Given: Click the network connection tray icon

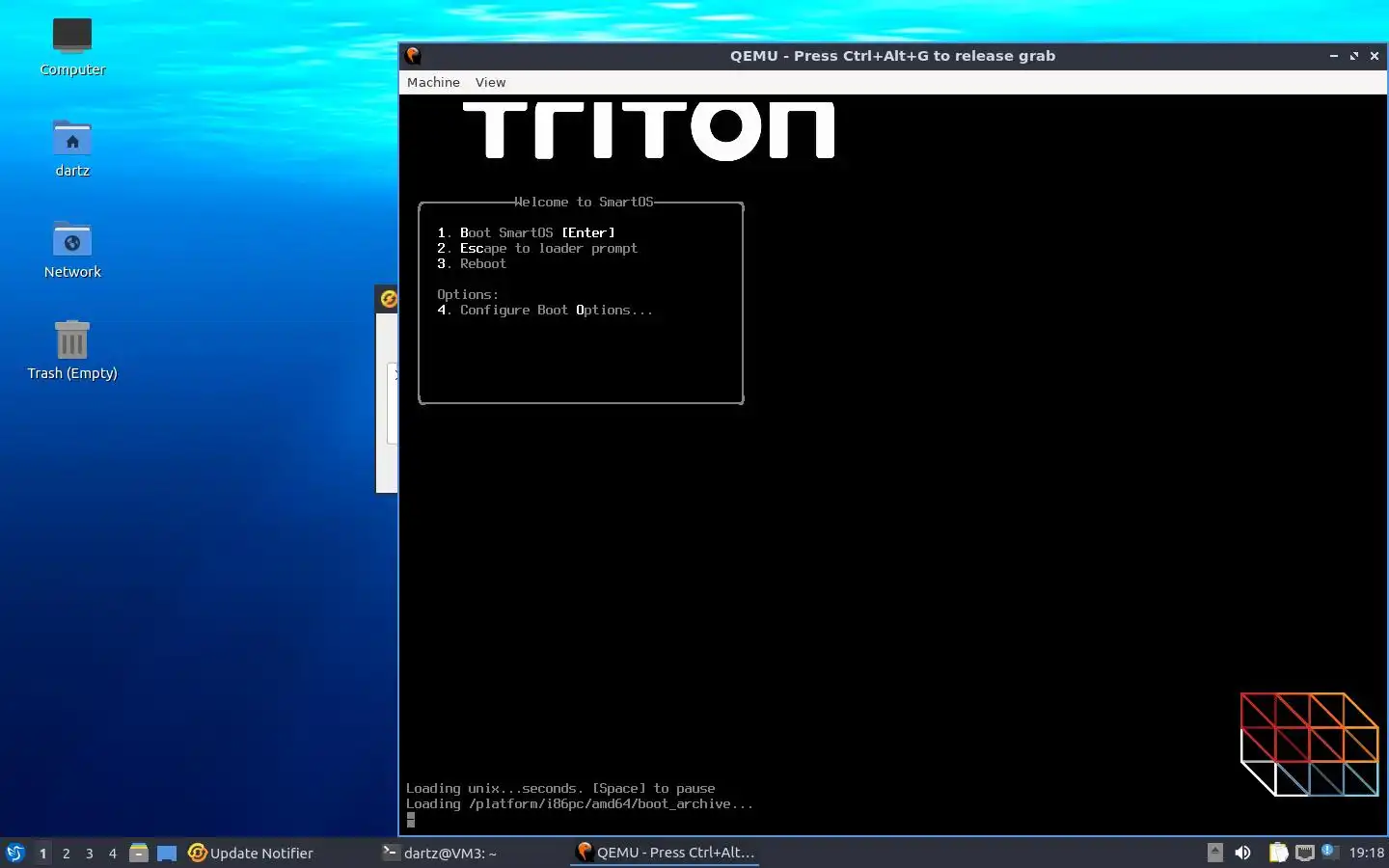Looking at the screenshot, I should point(1305,853).
